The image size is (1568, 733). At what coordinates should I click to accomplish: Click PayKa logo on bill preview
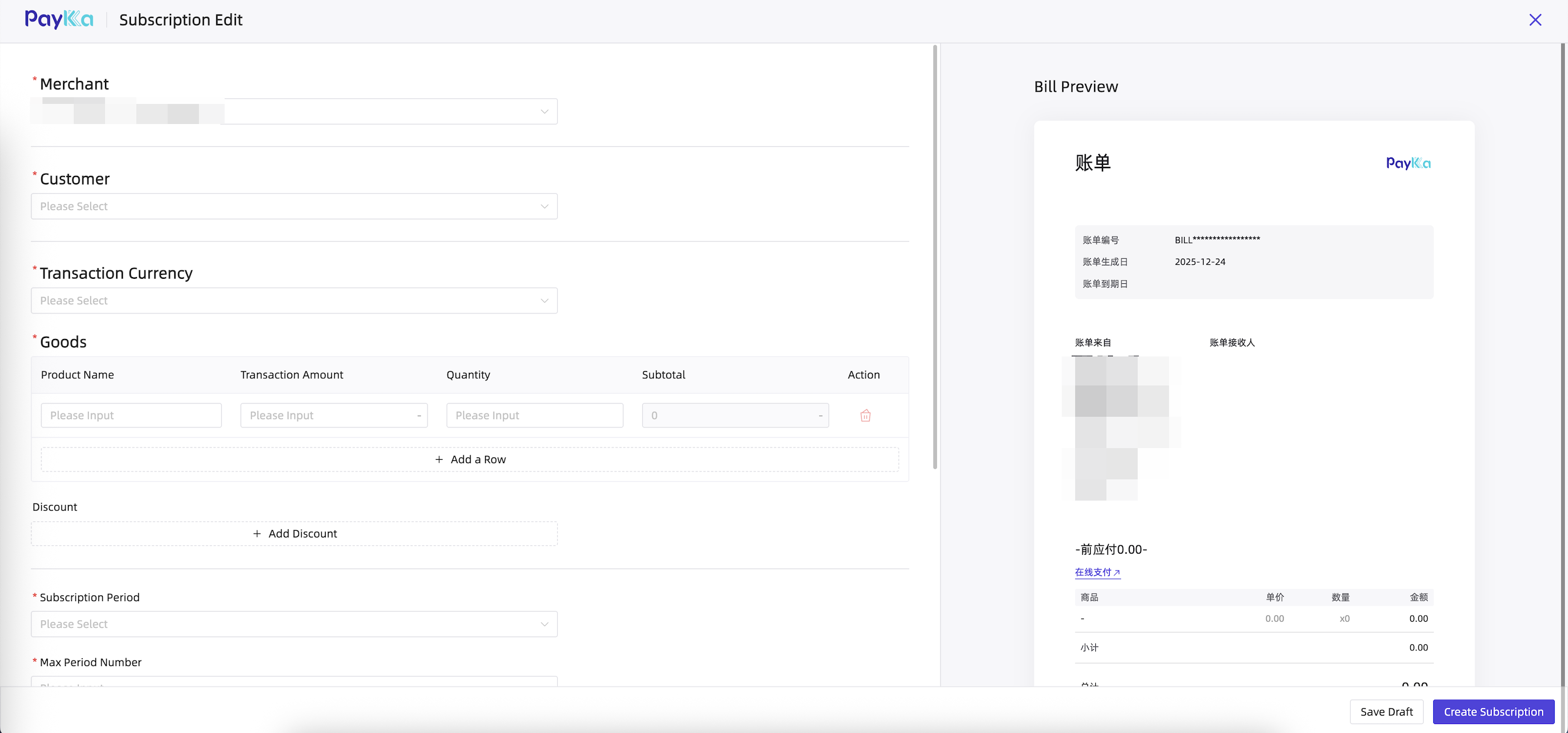[1408, 163]
